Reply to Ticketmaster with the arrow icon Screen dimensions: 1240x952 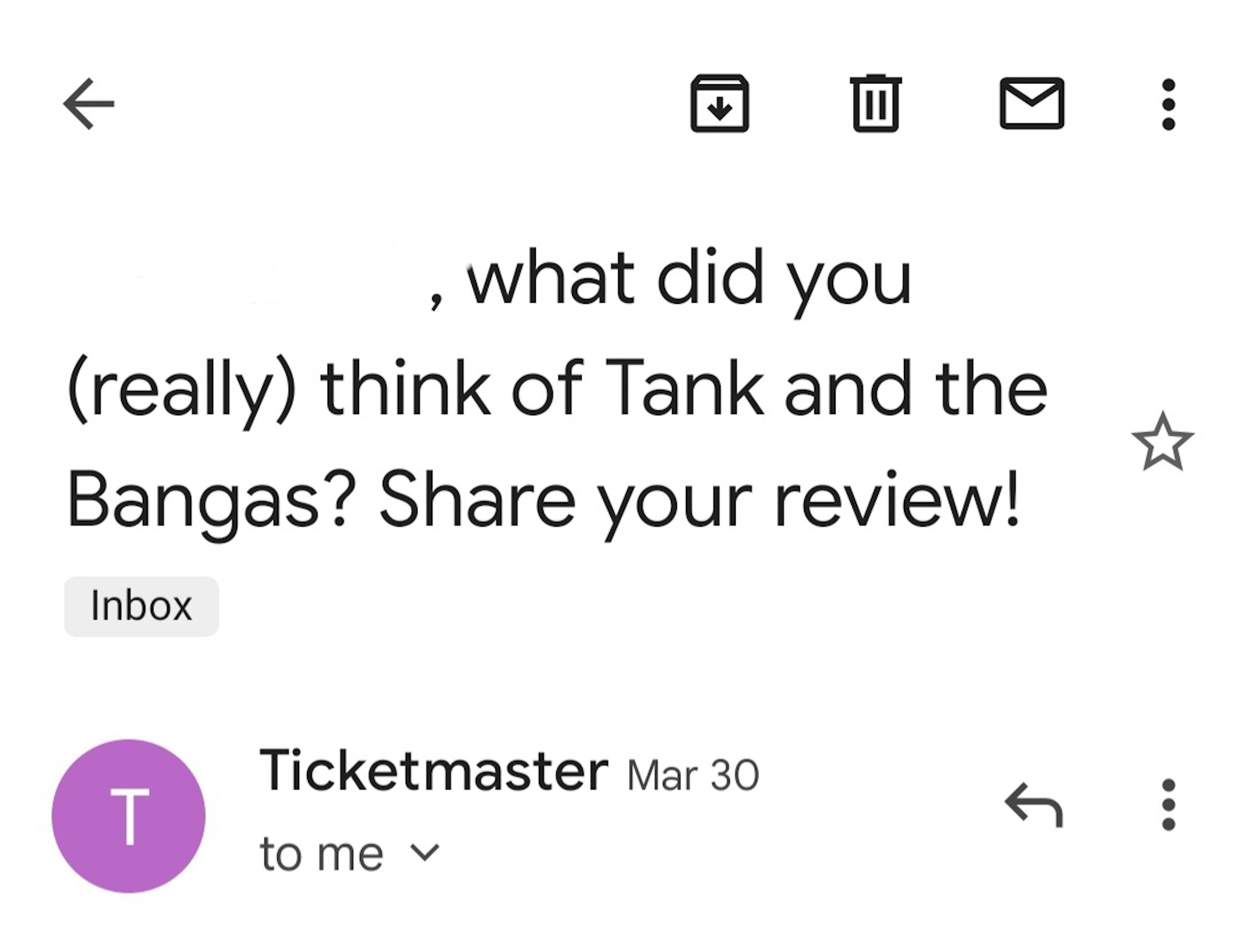click(x=1034, y=805)
